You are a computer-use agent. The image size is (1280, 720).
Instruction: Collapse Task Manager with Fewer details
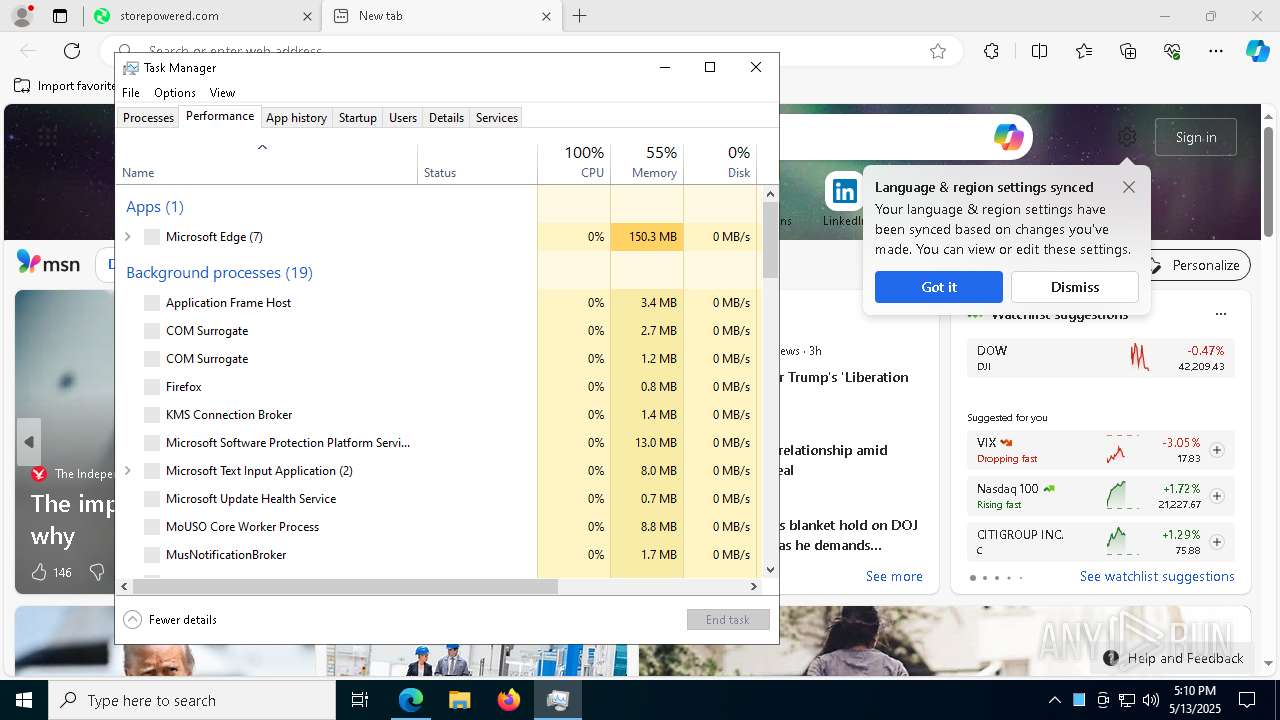170,620
